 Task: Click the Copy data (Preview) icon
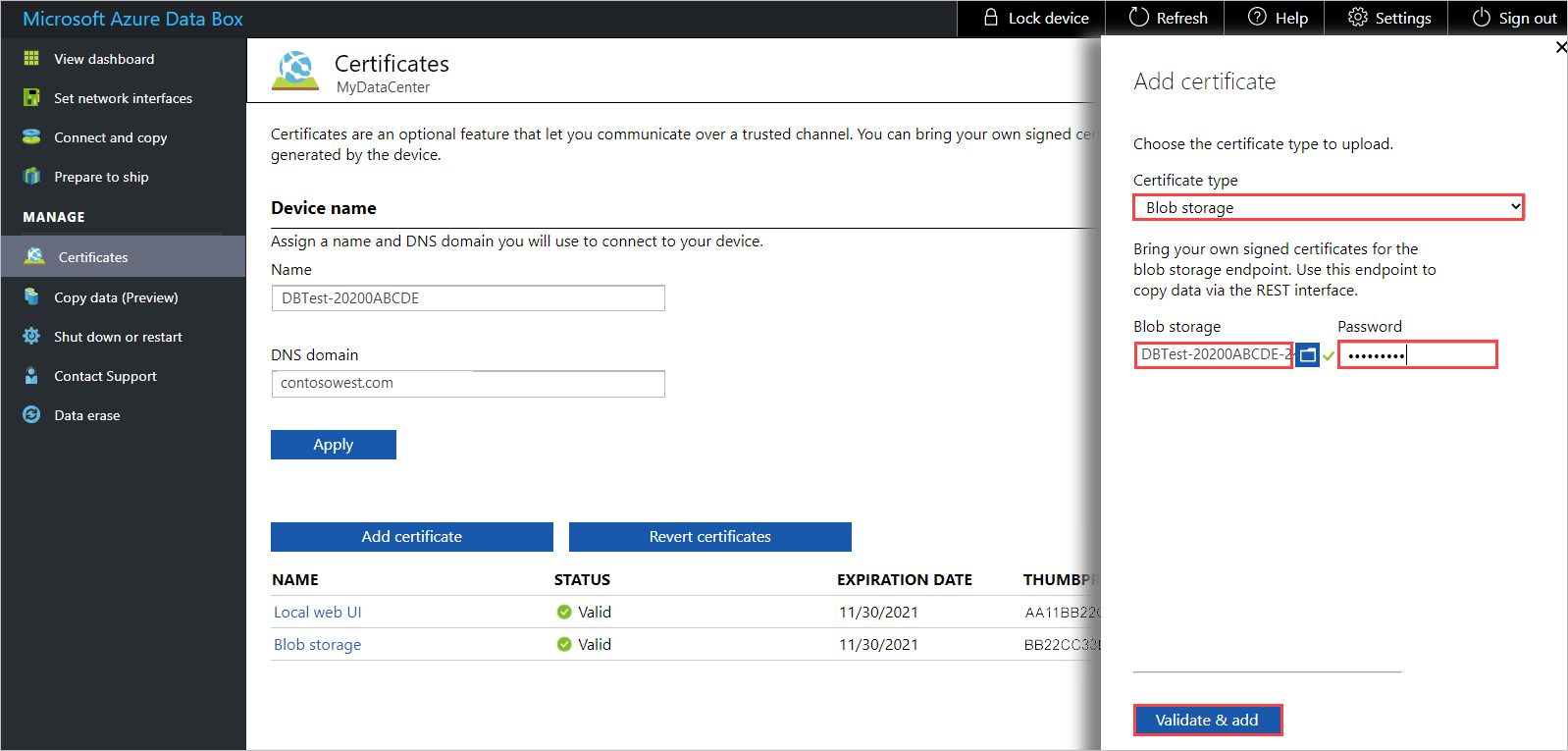tap(31, 296)
